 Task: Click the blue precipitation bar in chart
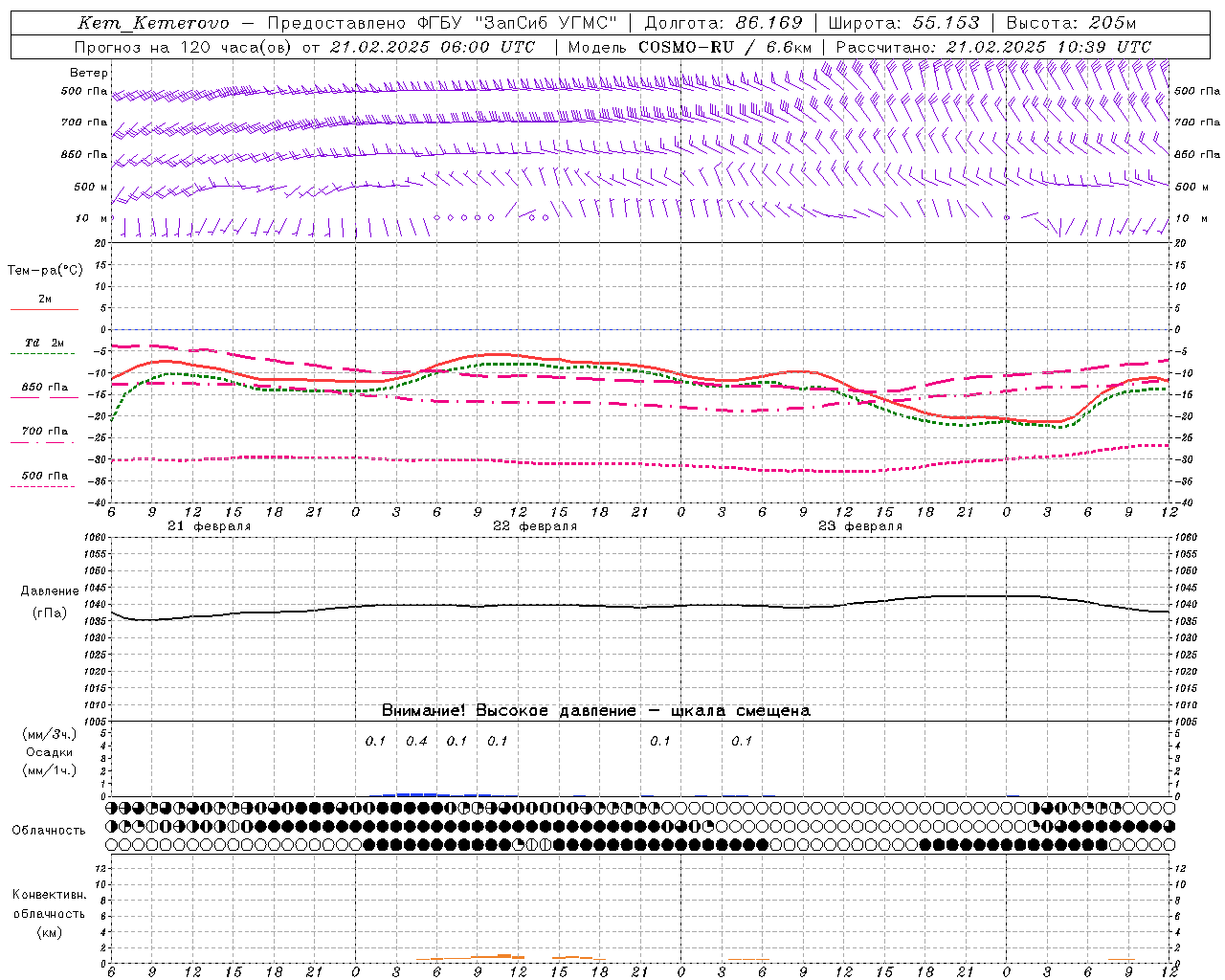click(x=416, y=794)
